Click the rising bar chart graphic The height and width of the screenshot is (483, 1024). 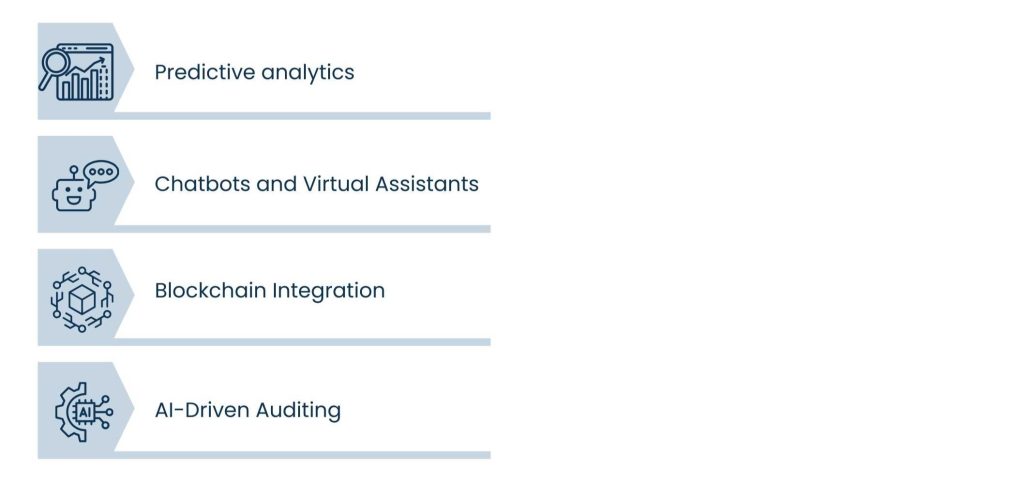[x=84, y=80]
